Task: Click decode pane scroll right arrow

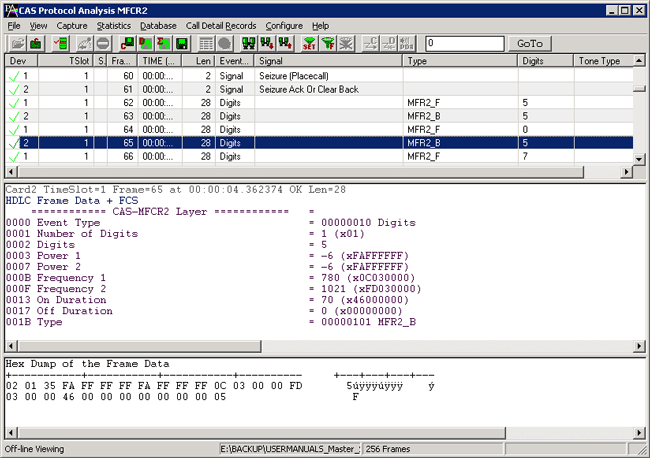Action: coord(639,346)
